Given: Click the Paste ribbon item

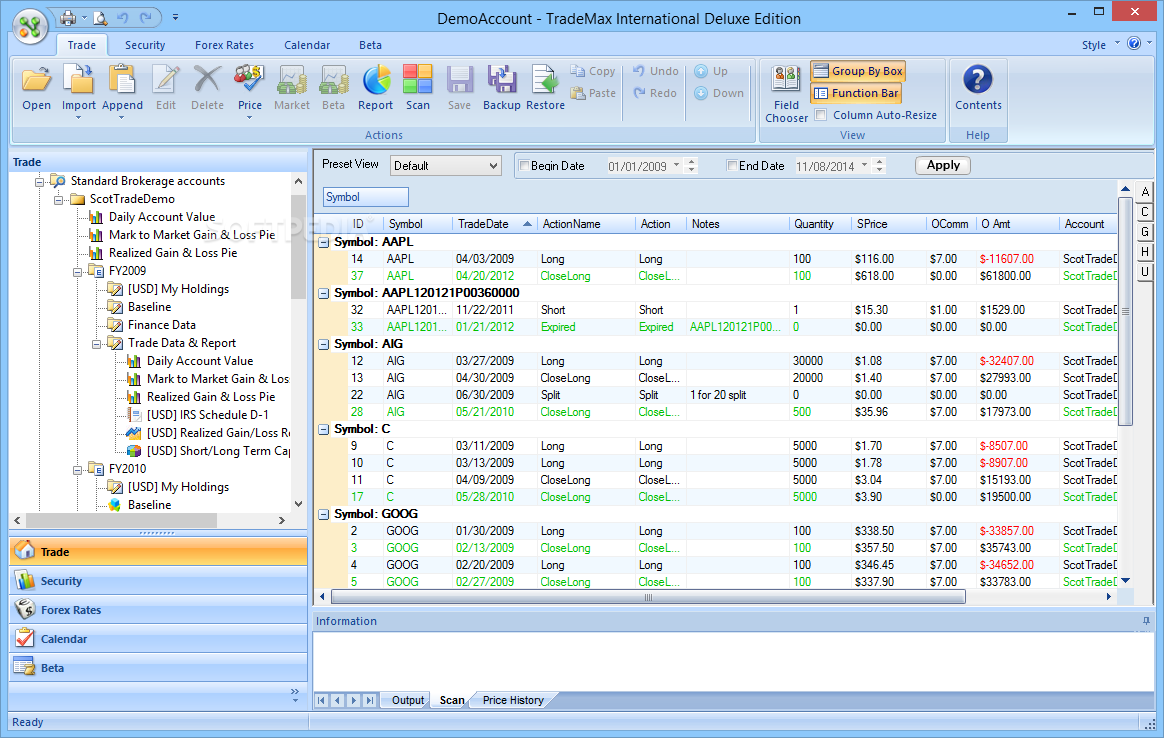Looking at the screenshot, I should click(593, 94).
